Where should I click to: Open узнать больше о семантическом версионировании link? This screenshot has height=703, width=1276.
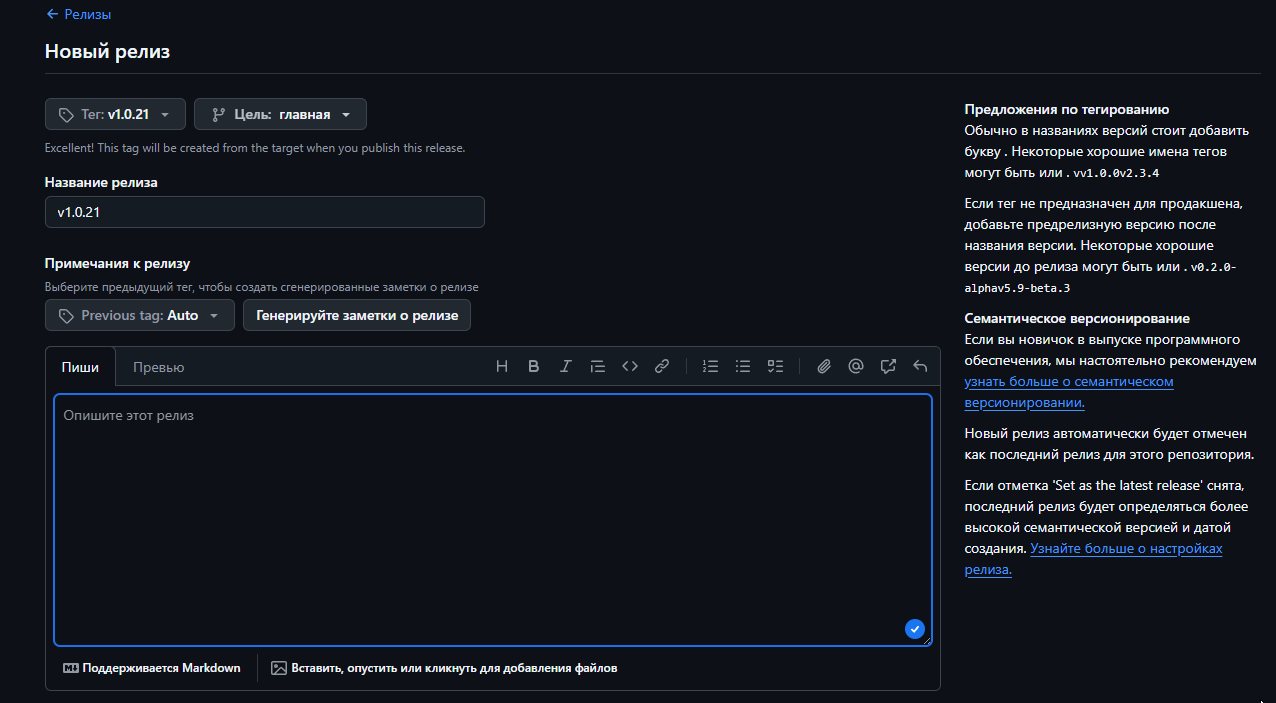pyautogui.click(x=1069, y=392)
